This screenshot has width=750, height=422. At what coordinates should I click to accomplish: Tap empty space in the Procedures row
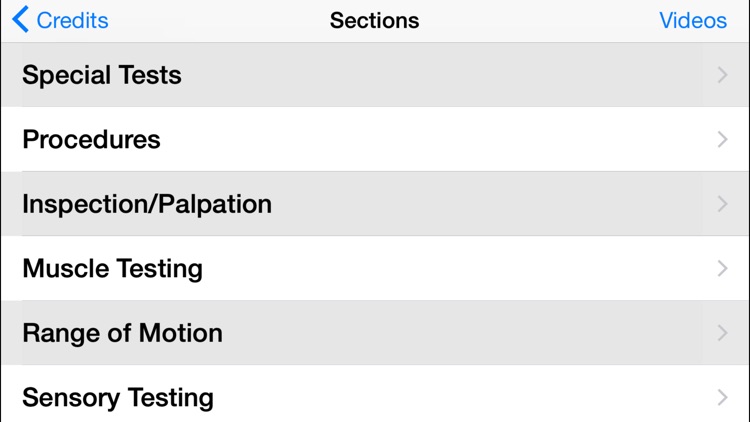[x=430, y=139]
